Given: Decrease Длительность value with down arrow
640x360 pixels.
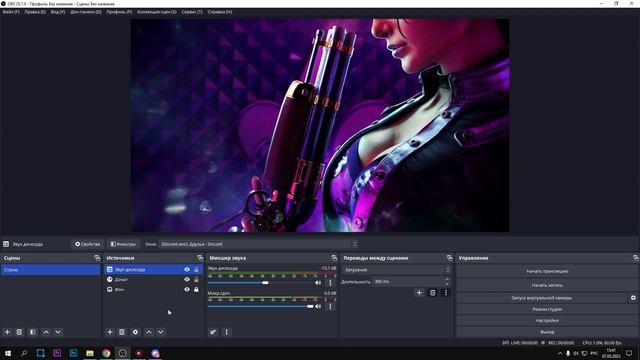Looking at the screenshot, I should point(447,284).
